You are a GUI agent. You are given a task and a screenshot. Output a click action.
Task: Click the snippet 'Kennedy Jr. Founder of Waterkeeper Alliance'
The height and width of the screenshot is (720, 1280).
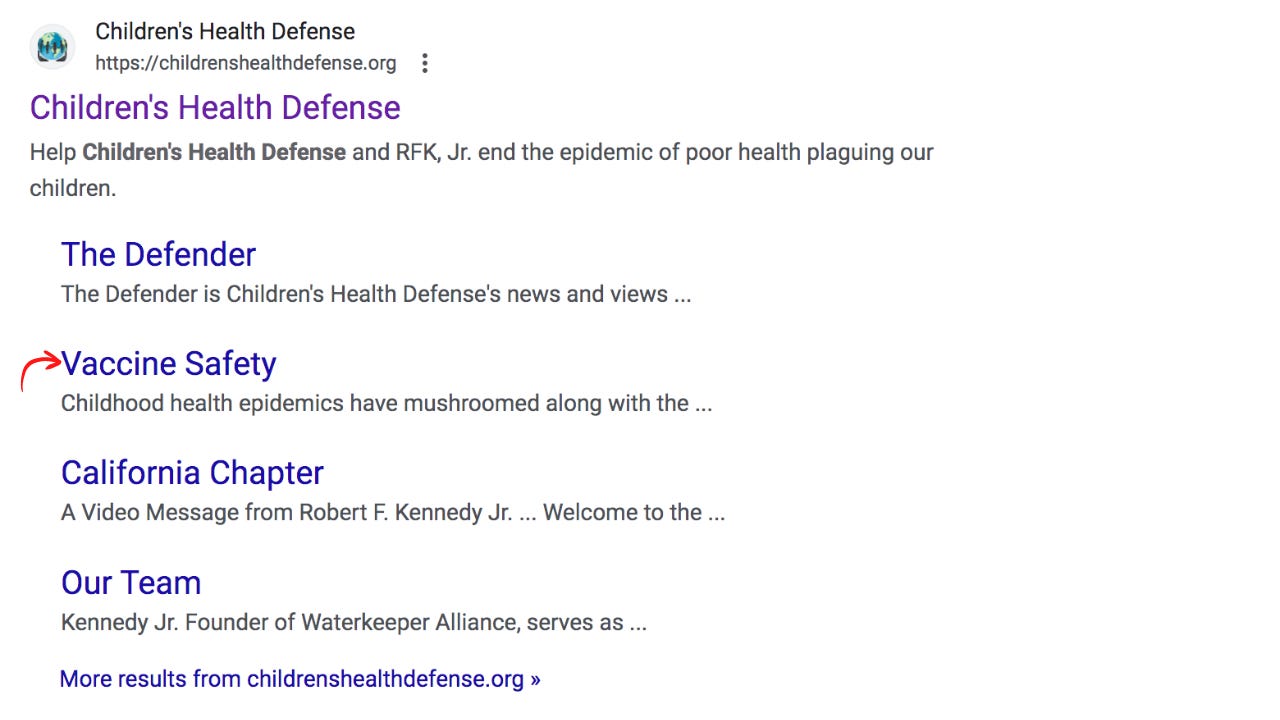pos(354,623)
